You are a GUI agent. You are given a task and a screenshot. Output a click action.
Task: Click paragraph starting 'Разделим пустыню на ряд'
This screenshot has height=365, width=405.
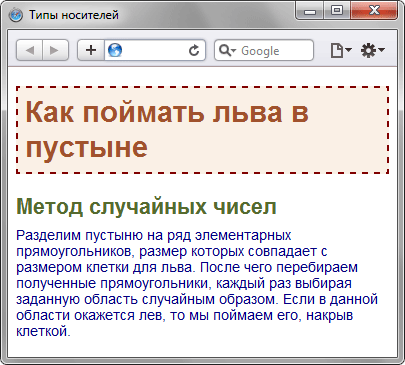(x=197, y=283)
